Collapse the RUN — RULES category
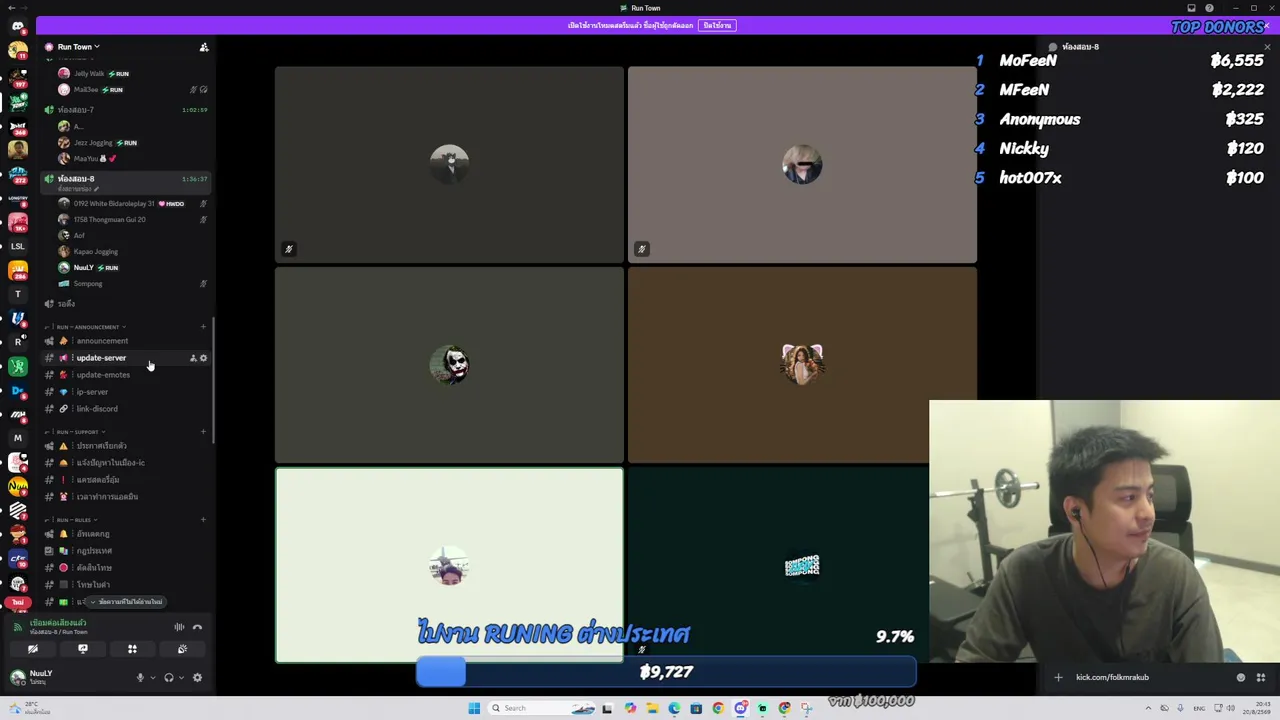 coord(74,520)
